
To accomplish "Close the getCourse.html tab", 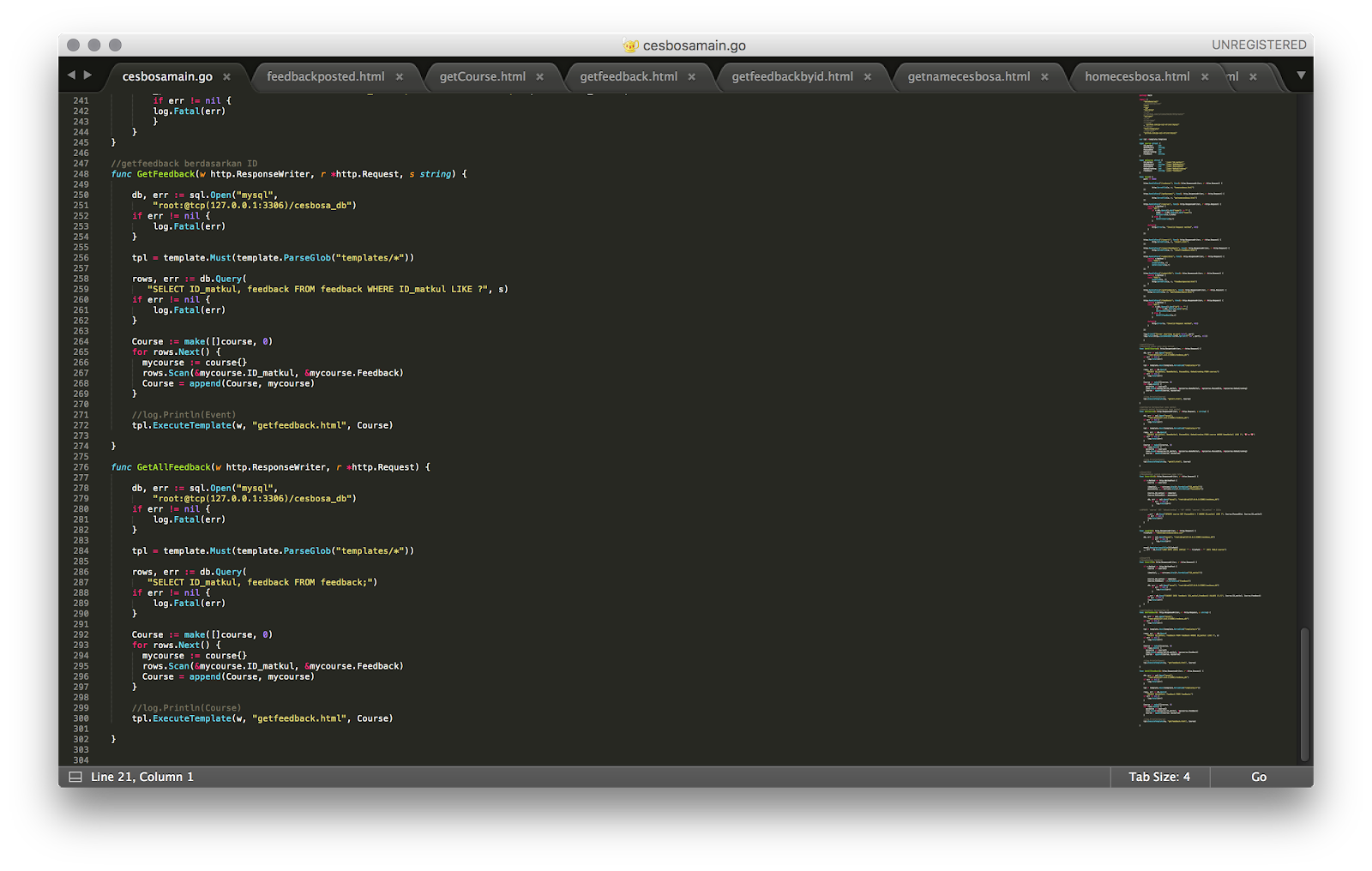I will point(540,76).
